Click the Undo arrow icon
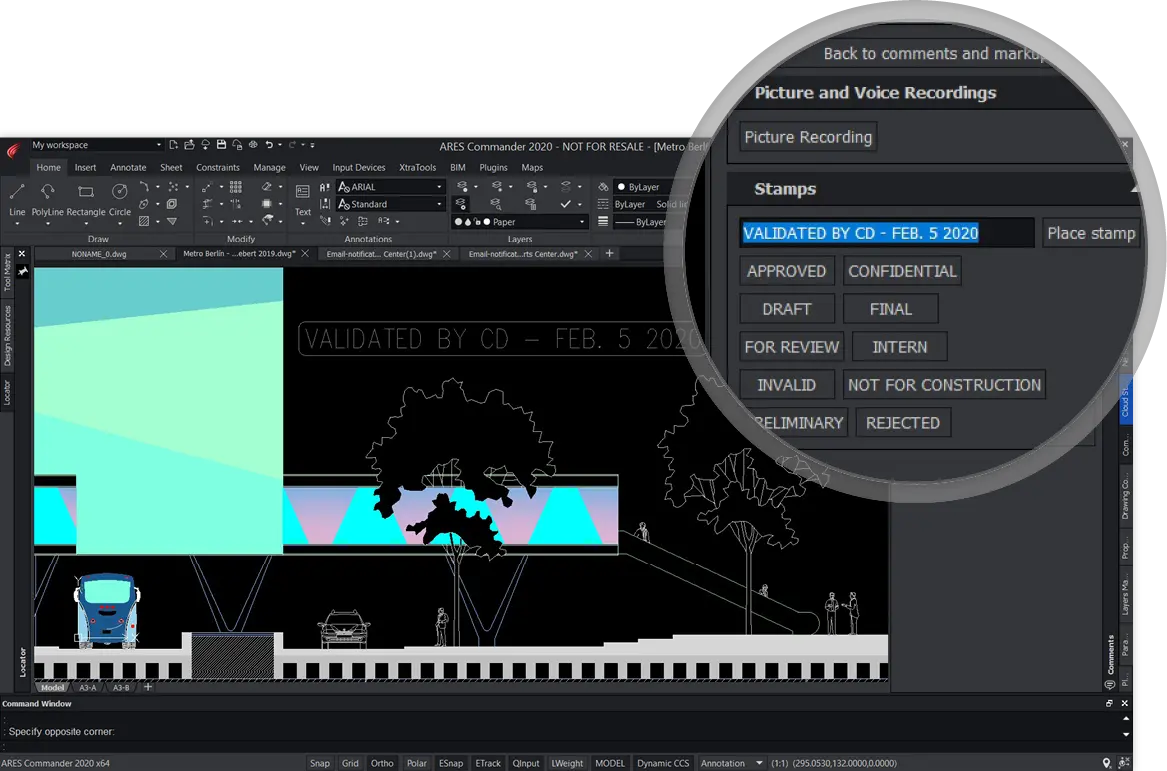This screenshot has width=1167, height=771. (269, 145)
